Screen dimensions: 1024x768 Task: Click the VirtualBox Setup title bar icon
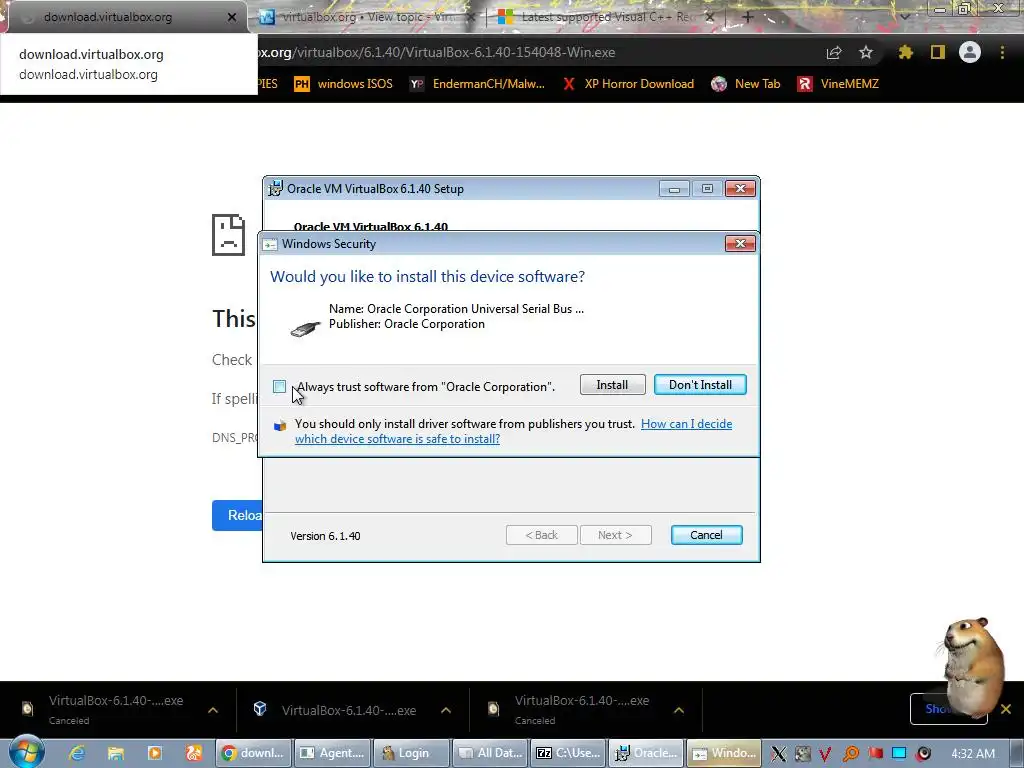coord(276,188)
